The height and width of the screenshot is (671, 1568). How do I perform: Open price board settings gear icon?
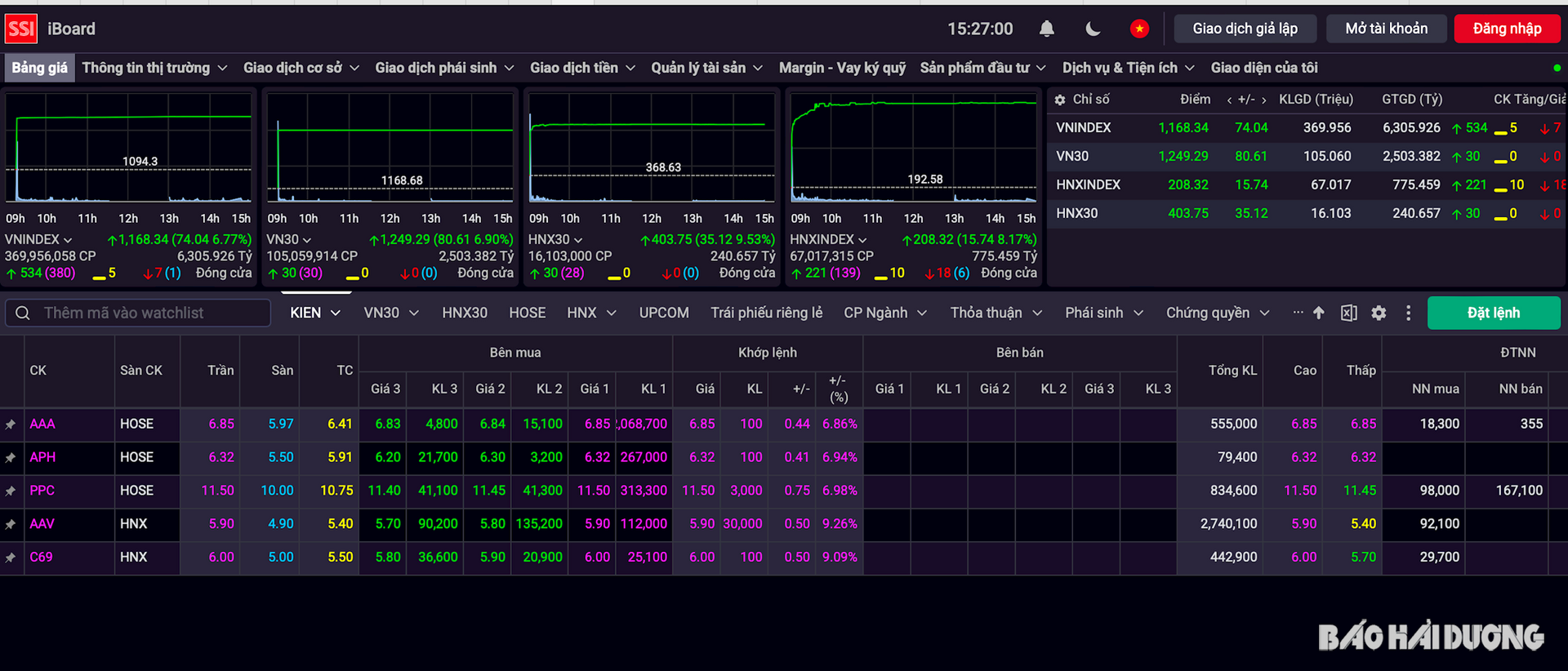click(x=1379, y=313)
